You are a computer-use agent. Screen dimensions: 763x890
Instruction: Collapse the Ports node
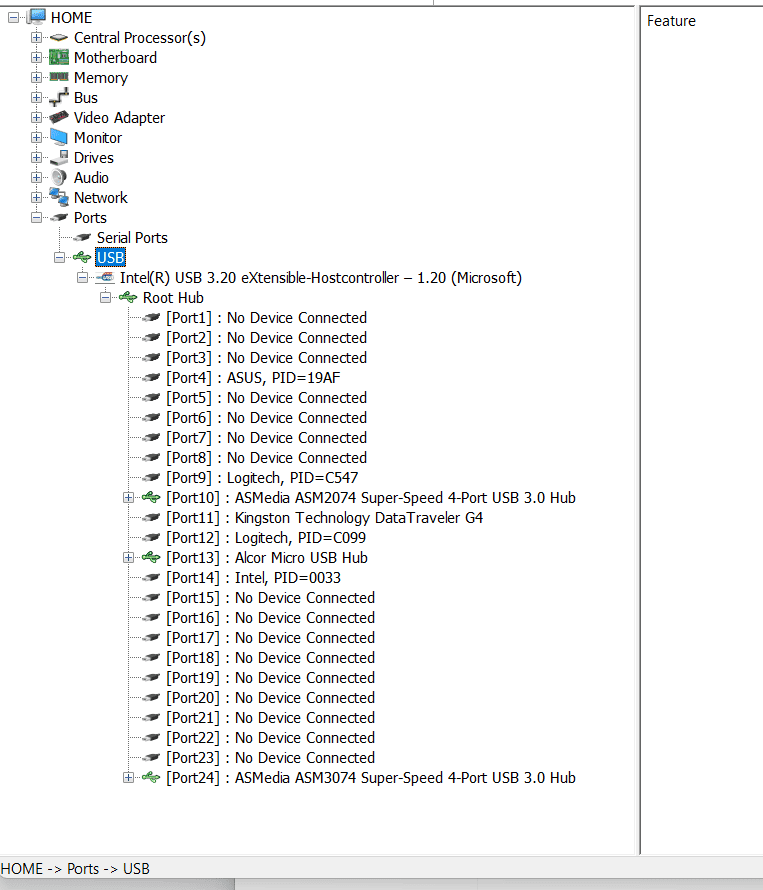coord(36,217)
